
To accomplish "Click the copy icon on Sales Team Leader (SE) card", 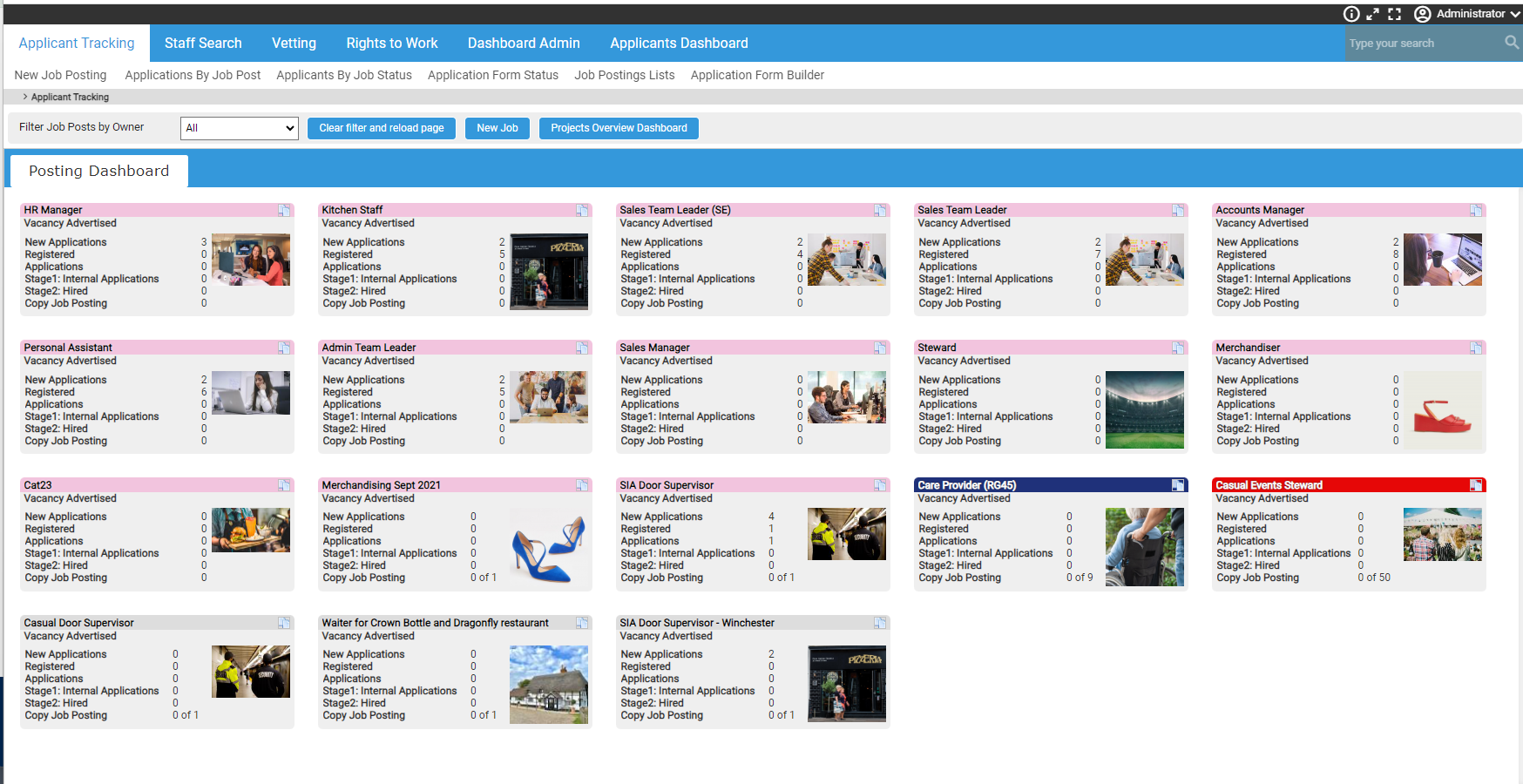I will point(880,210).
